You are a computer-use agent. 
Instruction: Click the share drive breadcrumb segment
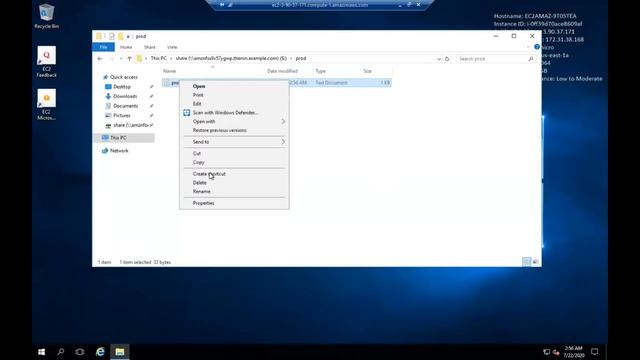231,58
